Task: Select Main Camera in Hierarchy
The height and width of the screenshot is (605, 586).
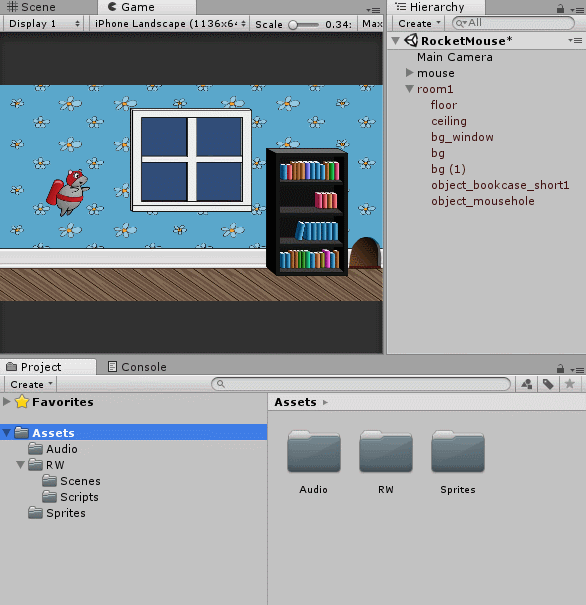Action: (x=454, y=57)
